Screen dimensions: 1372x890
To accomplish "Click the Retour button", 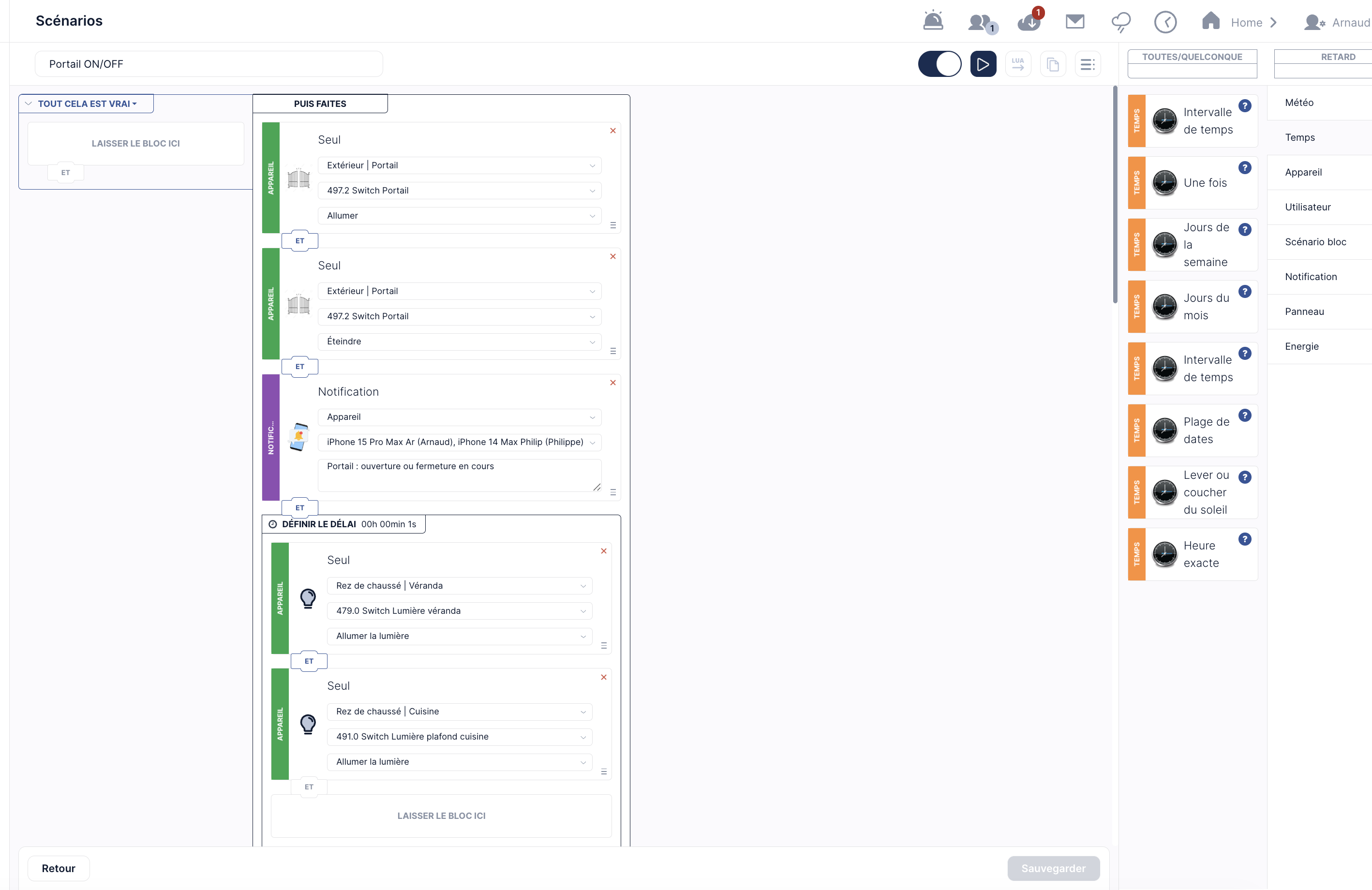I will (58, 868).
